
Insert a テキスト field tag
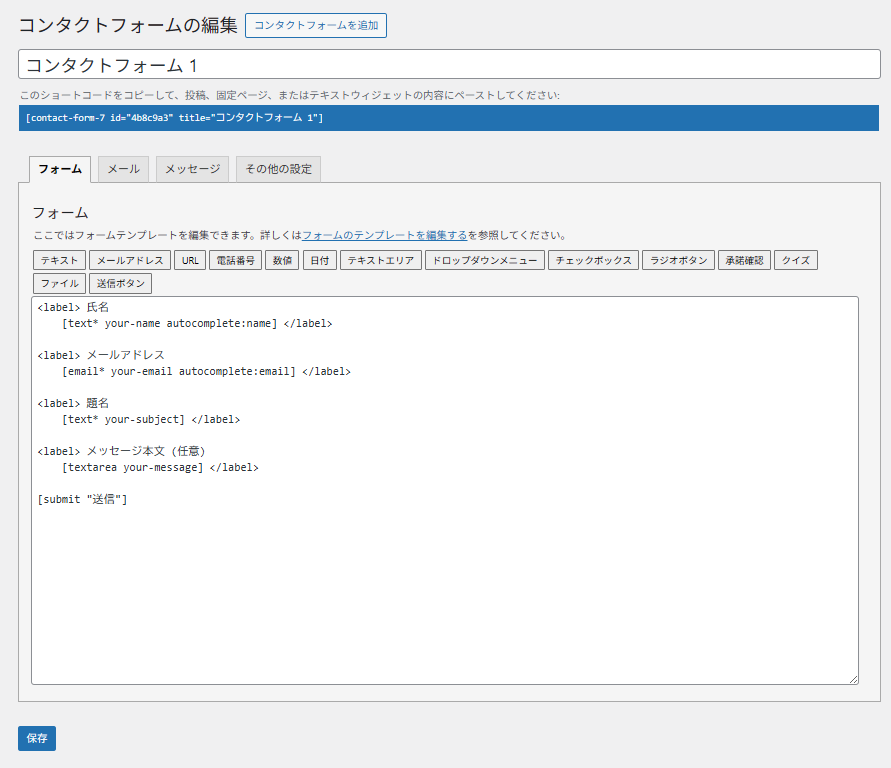59,260
